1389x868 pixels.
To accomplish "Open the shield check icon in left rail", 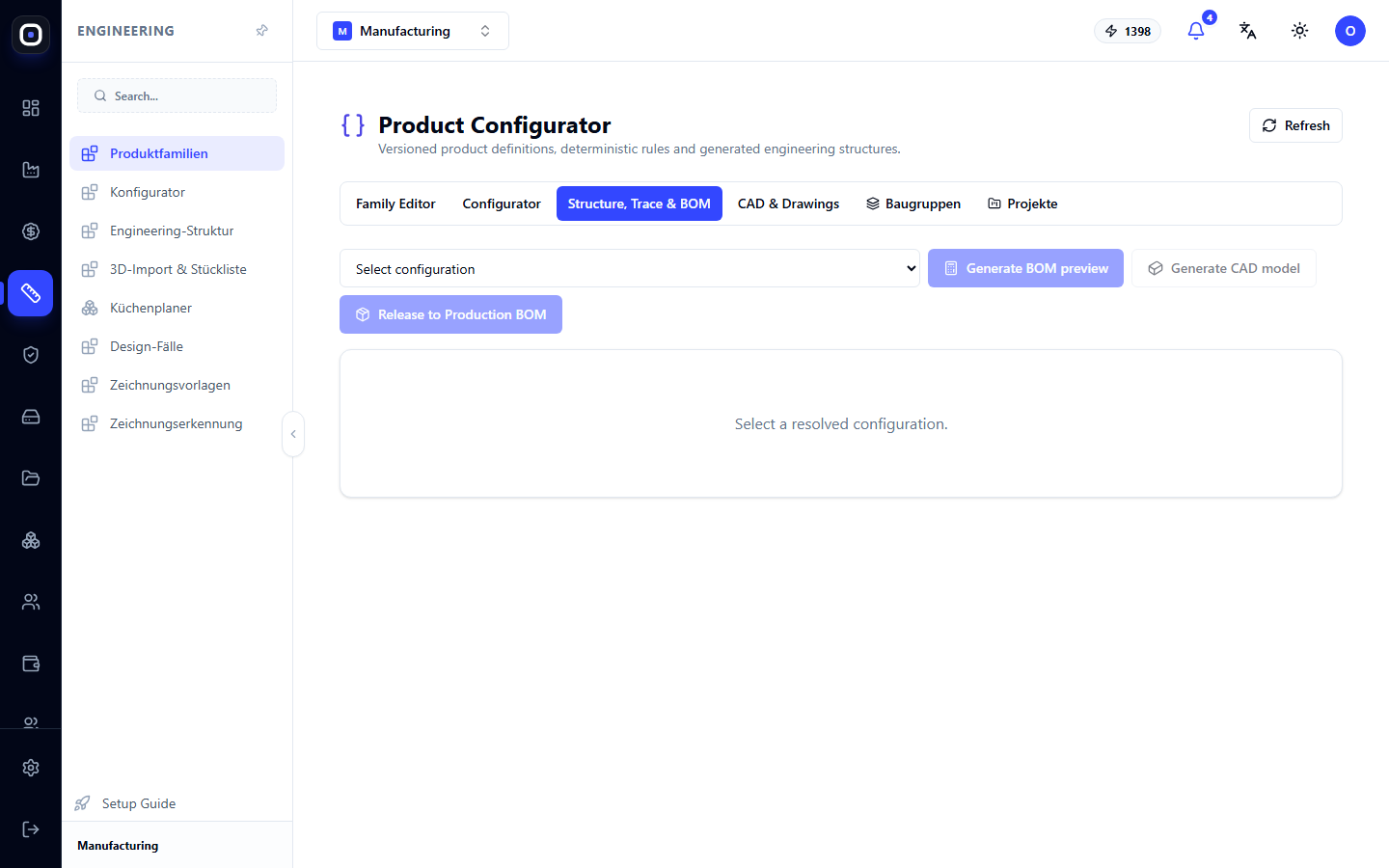I will pos(31,355).
